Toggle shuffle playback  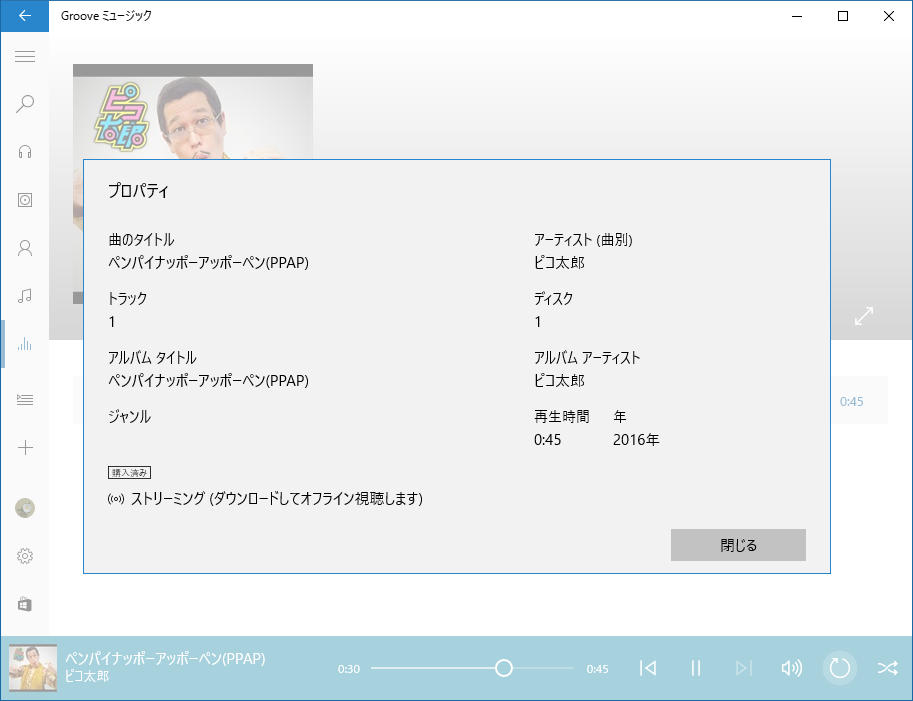tap(887, 668)
